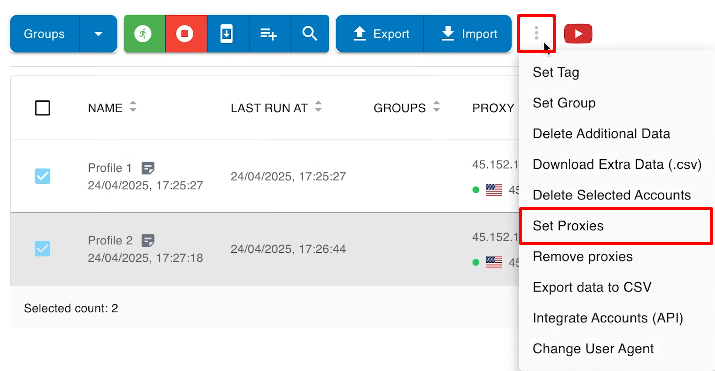Screen dimensions: 715x371
Task: Click the Selected count: 2 text
Action: pos(71,309)
